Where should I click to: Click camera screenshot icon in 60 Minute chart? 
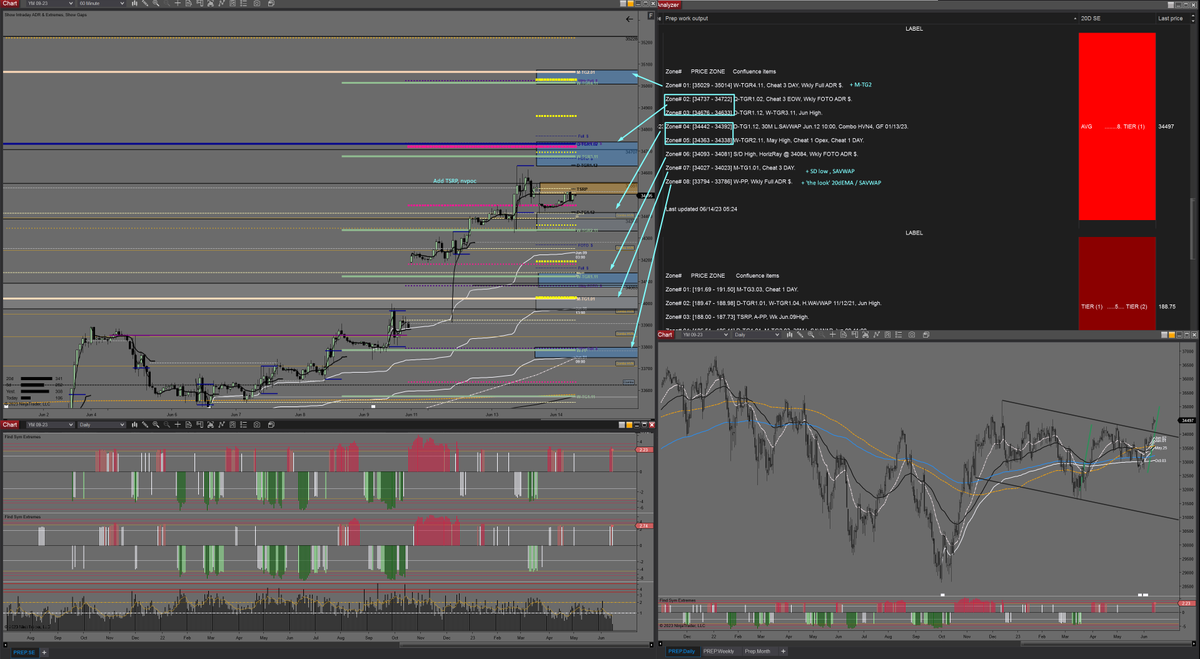(x=257, y=5)
